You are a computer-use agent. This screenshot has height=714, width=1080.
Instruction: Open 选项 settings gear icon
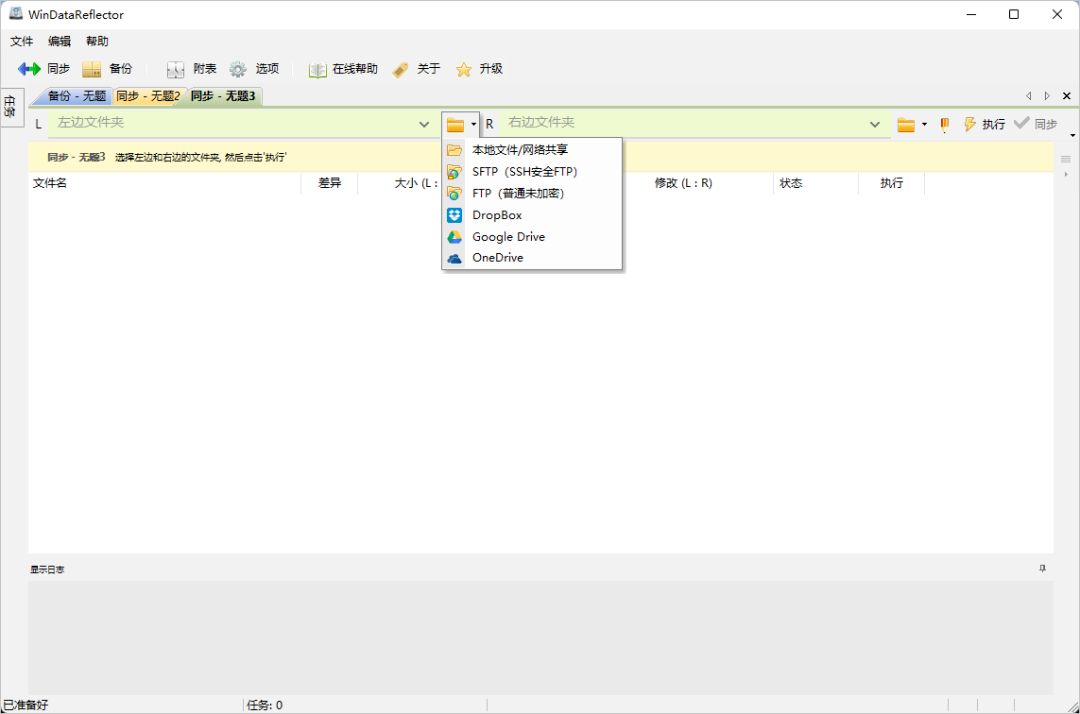[238, 69]
